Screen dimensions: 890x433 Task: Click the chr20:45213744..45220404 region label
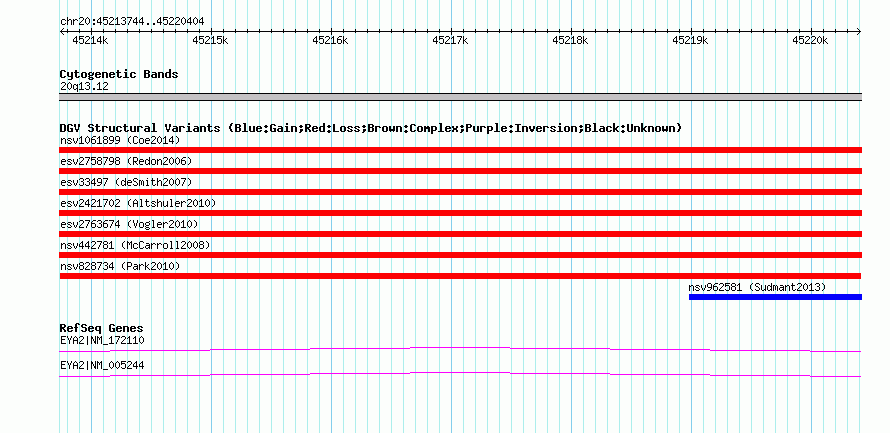coord(132,22)
